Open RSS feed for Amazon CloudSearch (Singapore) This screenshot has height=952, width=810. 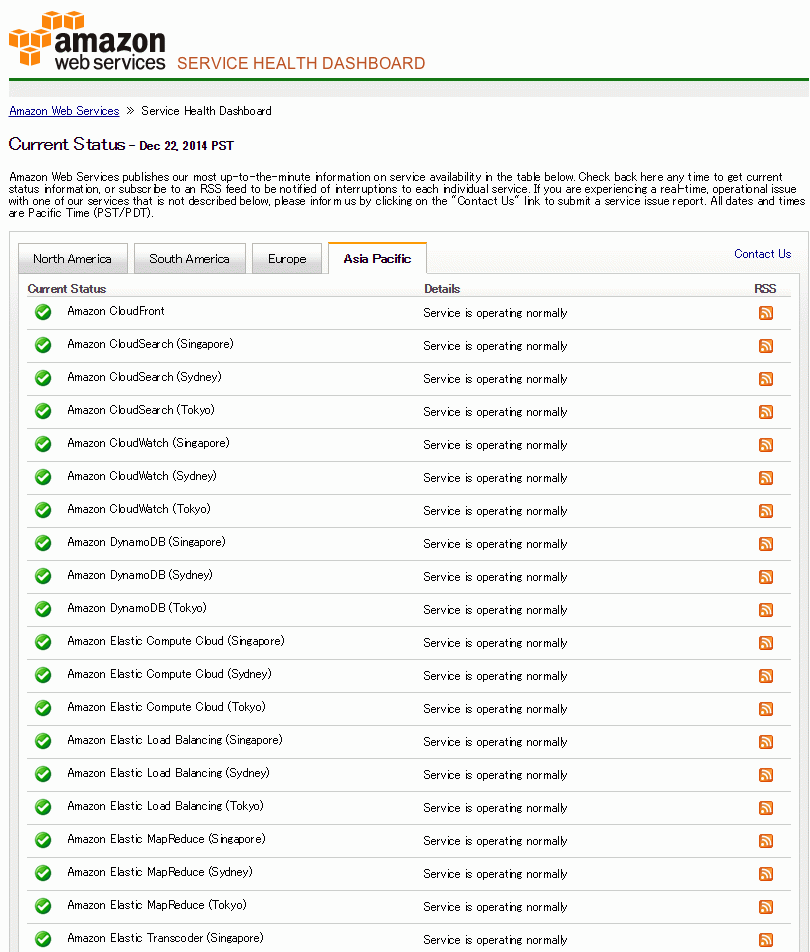pyautogui.click(x=766, y=346)
